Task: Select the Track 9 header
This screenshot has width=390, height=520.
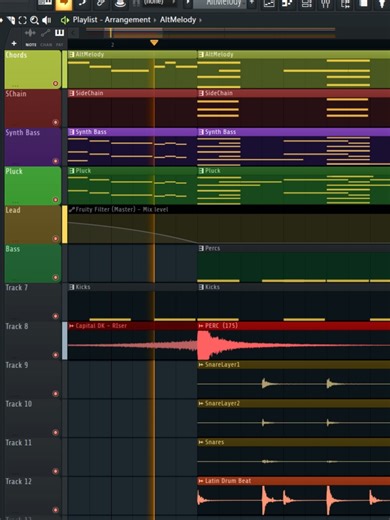Action: point(33,380)
